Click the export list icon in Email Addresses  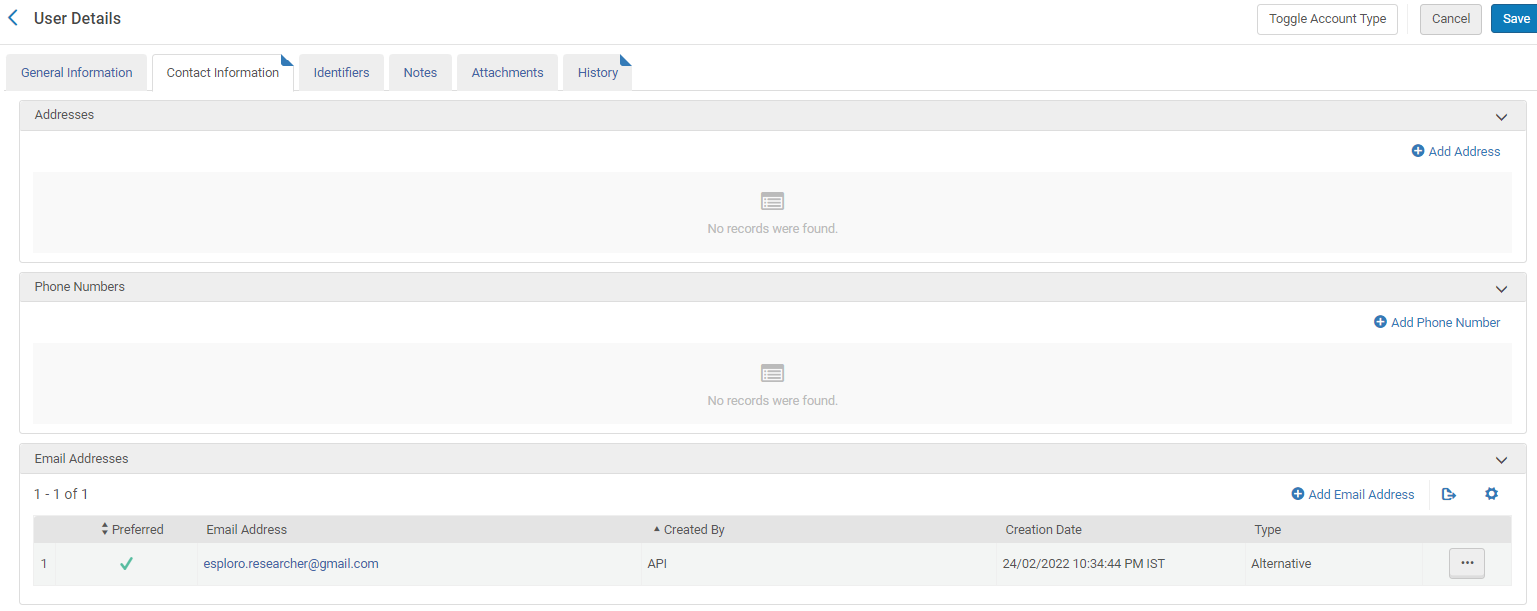coord(1449,494)
